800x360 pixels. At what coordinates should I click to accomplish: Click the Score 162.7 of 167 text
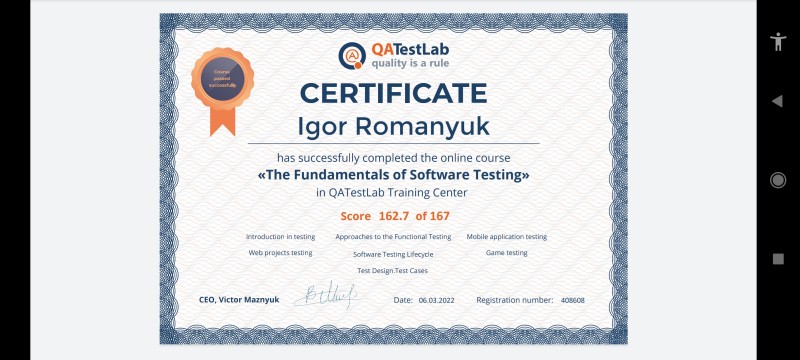point(395,216)
